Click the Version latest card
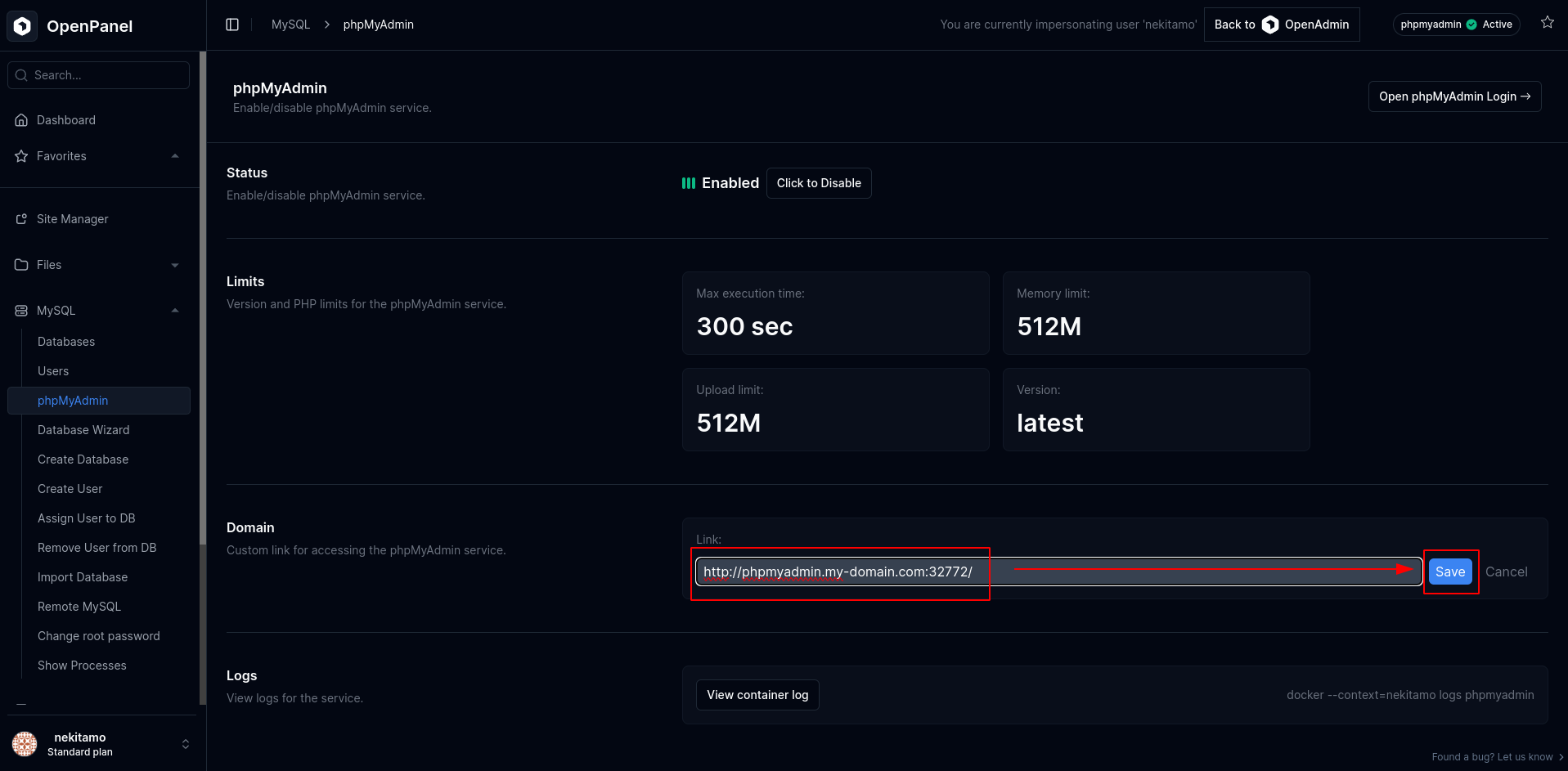Screen dimensions: 1568x771 (1157, 410)
